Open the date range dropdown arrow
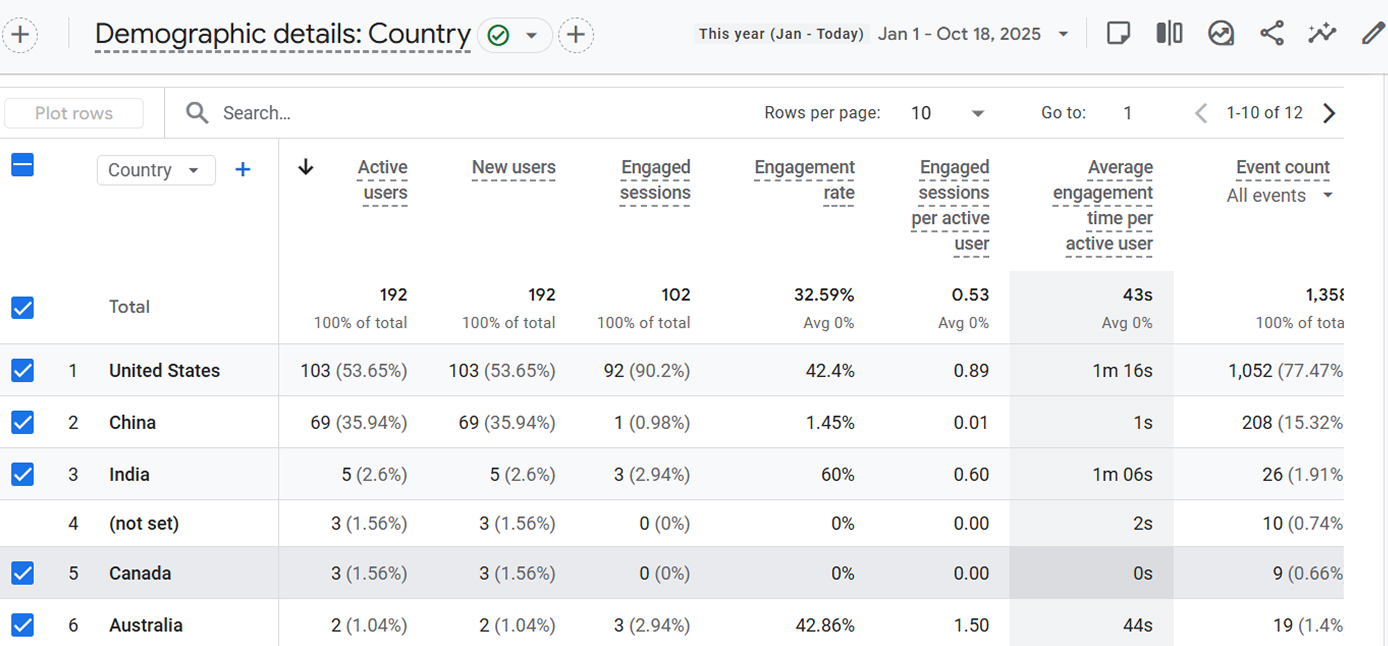The height and width of the screenshot is (646, 1388). point(1063,34)
